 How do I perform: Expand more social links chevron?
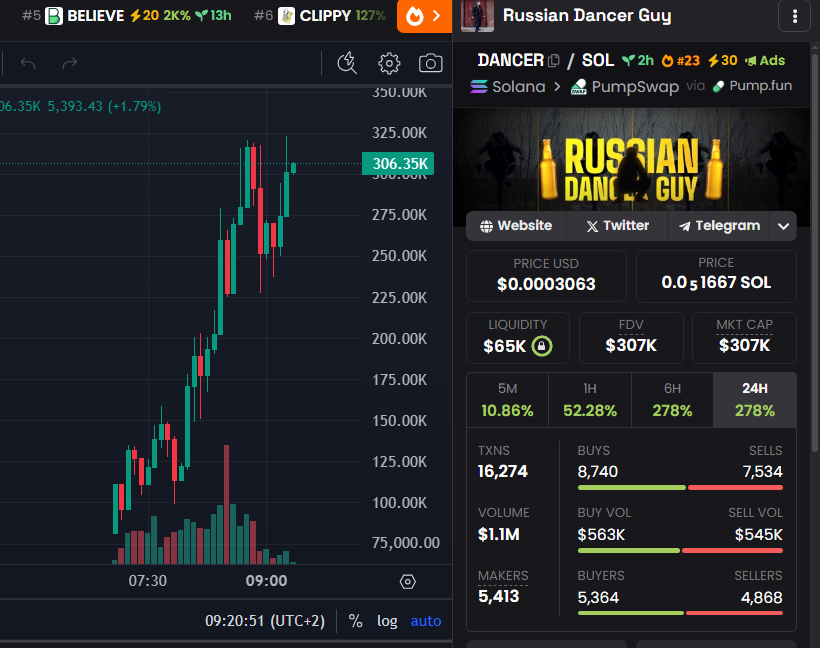pos(783,226)
